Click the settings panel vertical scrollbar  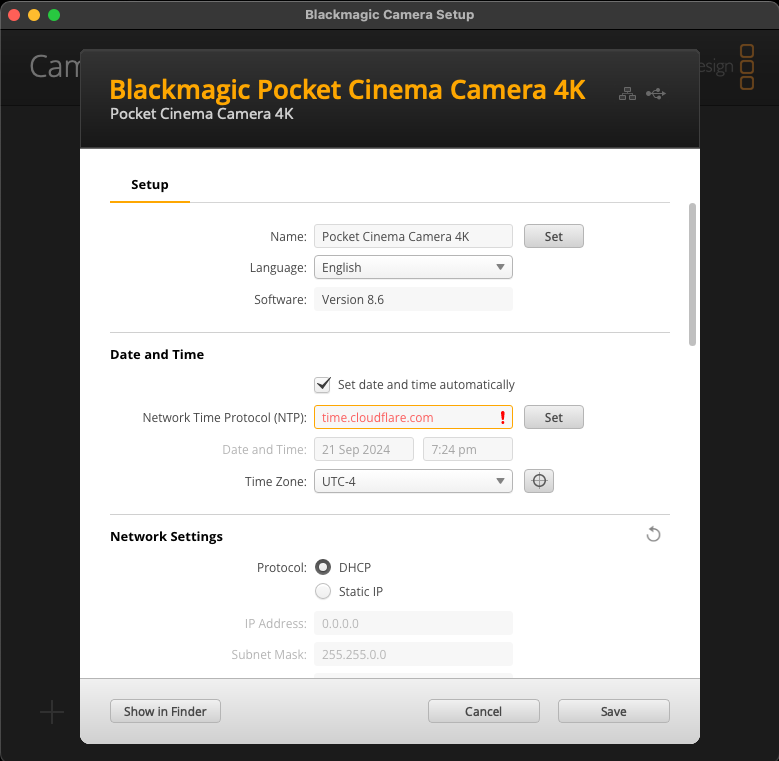[692, 274]
